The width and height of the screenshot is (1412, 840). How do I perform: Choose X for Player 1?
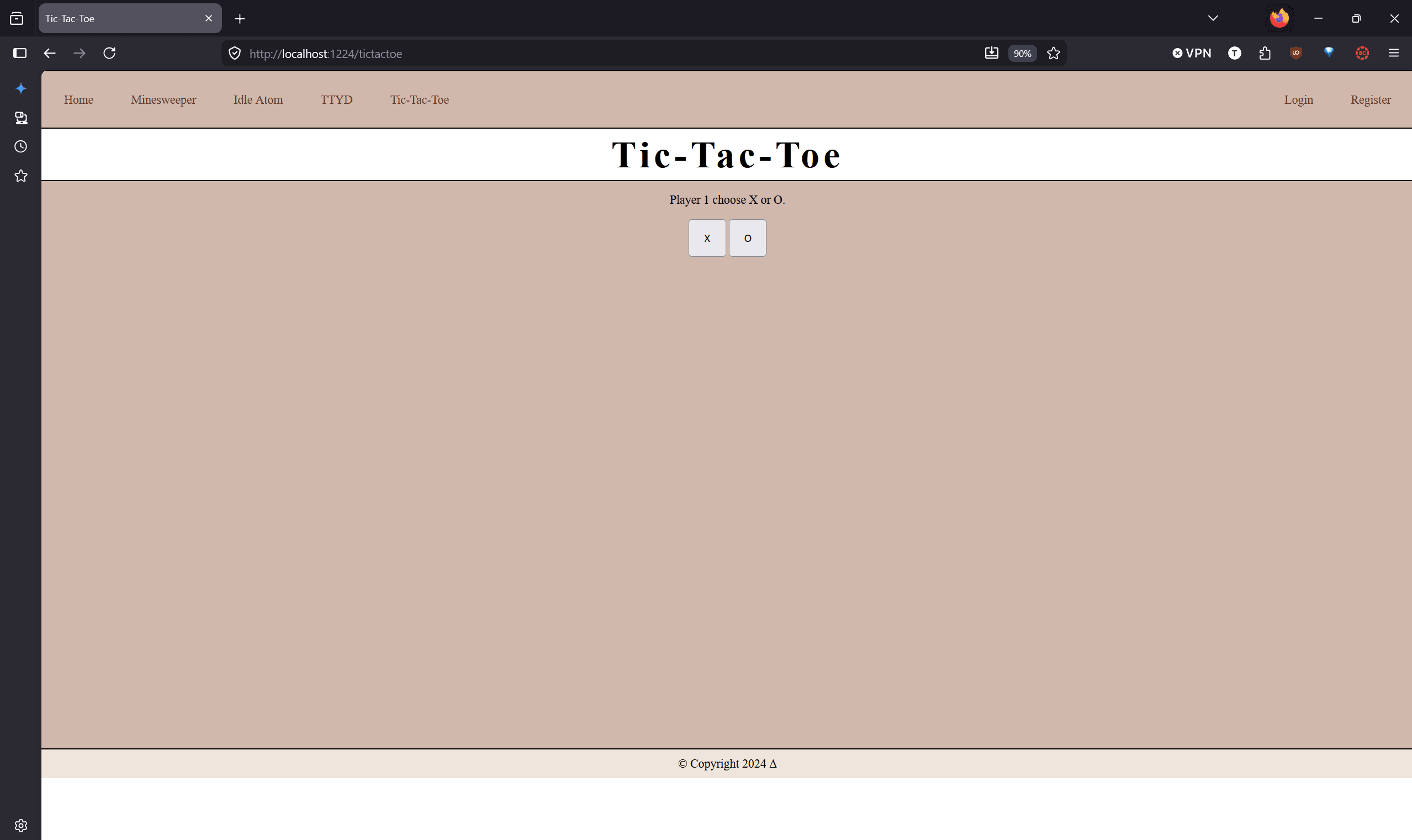pyautogui.click(x=707, y=237)
